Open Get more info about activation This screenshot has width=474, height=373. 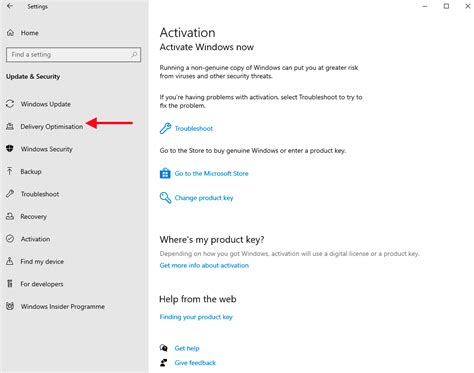tap(204, 265)
